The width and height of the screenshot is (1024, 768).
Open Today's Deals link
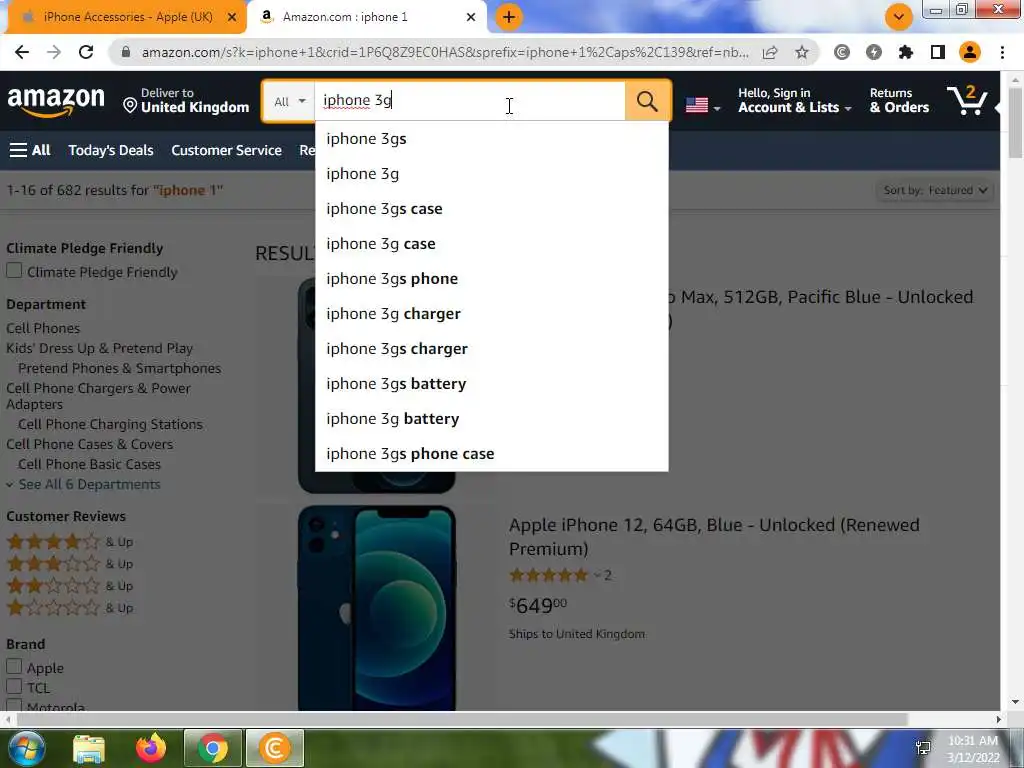click(111, 150)
